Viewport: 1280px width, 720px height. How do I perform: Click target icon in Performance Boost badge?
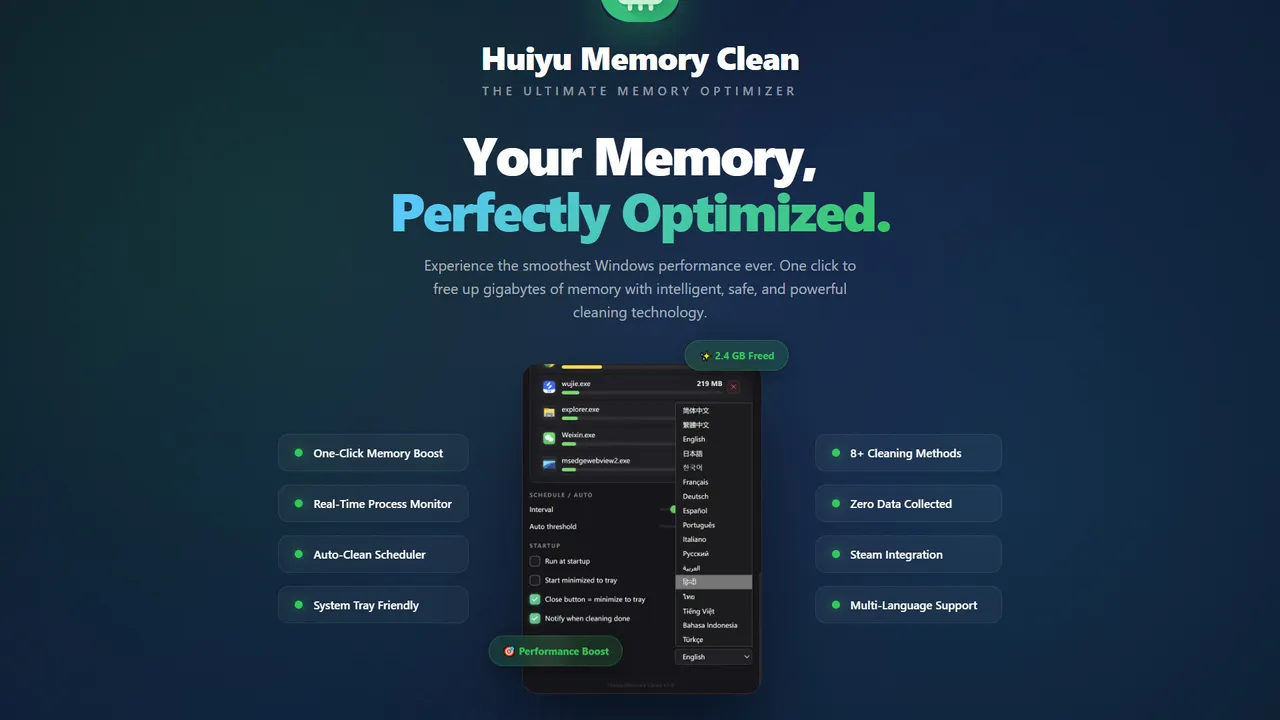pyautogui.click(x=509, y=651)
